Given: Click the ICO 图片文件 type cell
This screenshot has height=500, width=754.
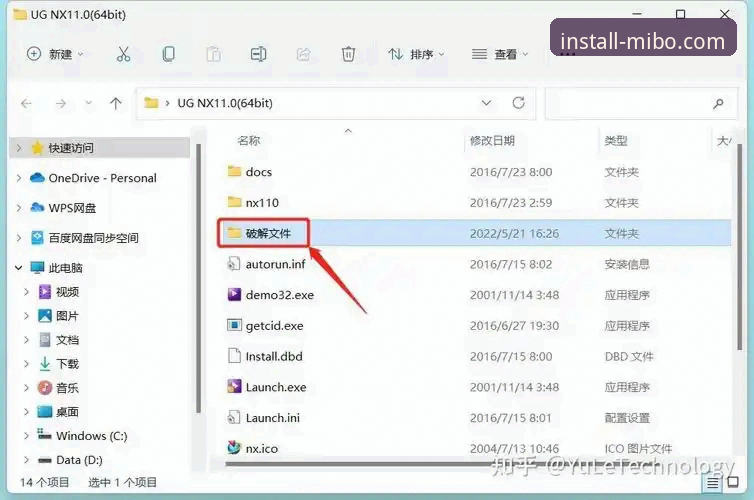Looking at the screenshot, I should point(638,449).
